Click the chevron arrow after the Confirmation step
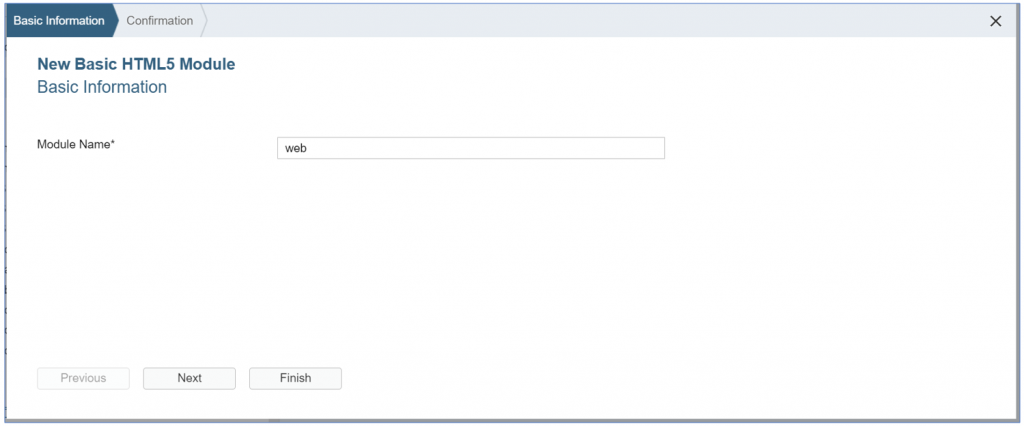1024x426 pixels. [204, 20]
